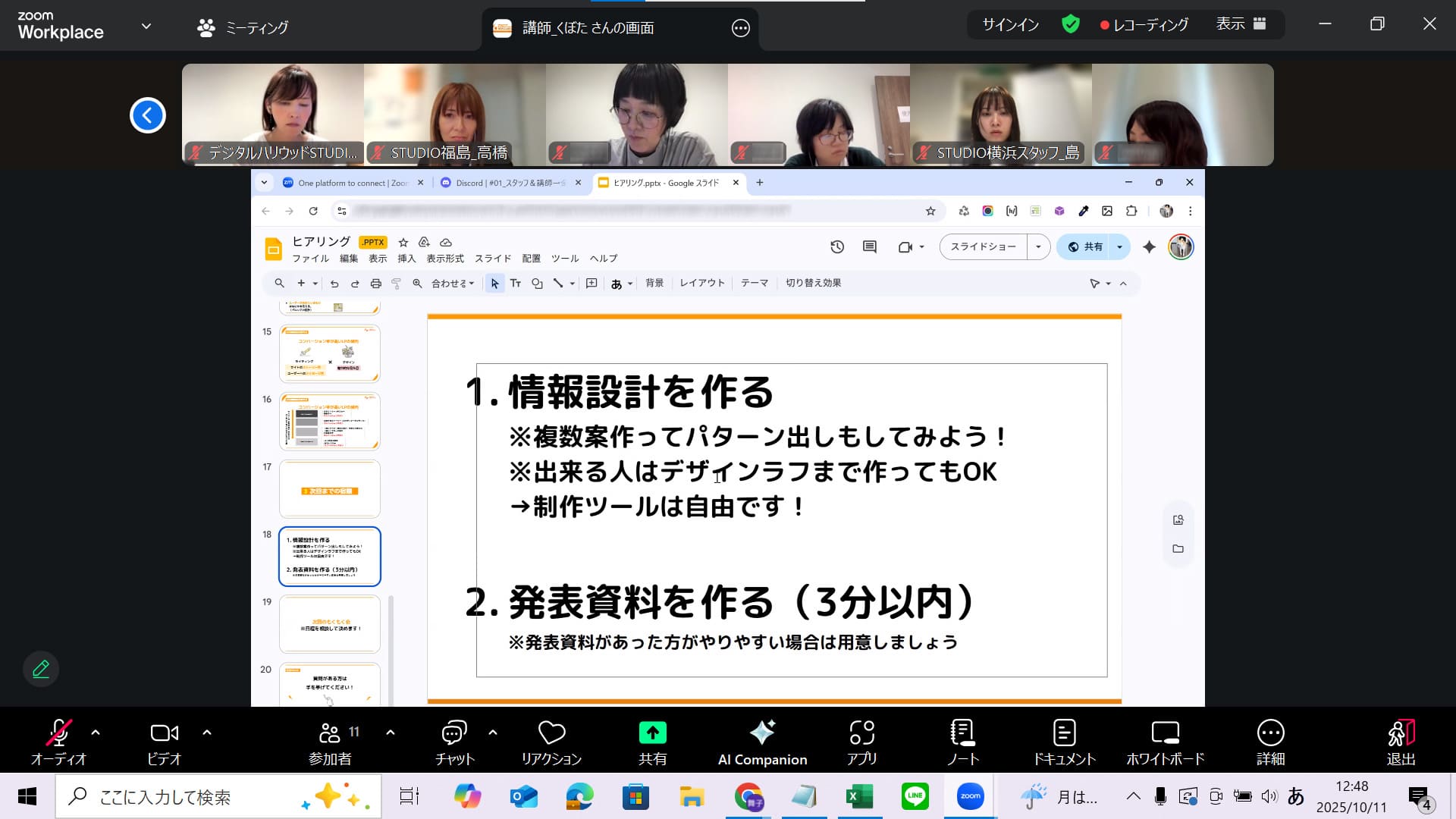
Task: Expand video options arrow
Action: pos(207,733)
